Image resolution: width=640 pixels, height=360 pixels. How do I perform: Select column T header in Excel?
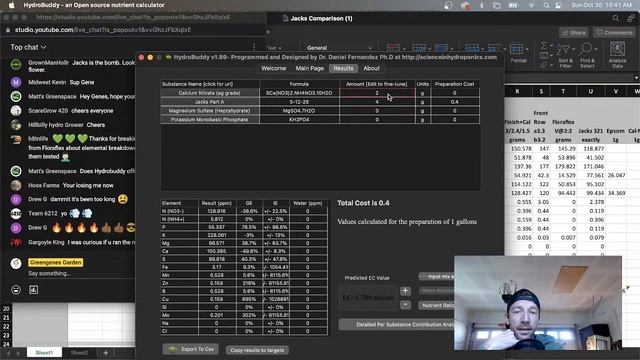563,91
